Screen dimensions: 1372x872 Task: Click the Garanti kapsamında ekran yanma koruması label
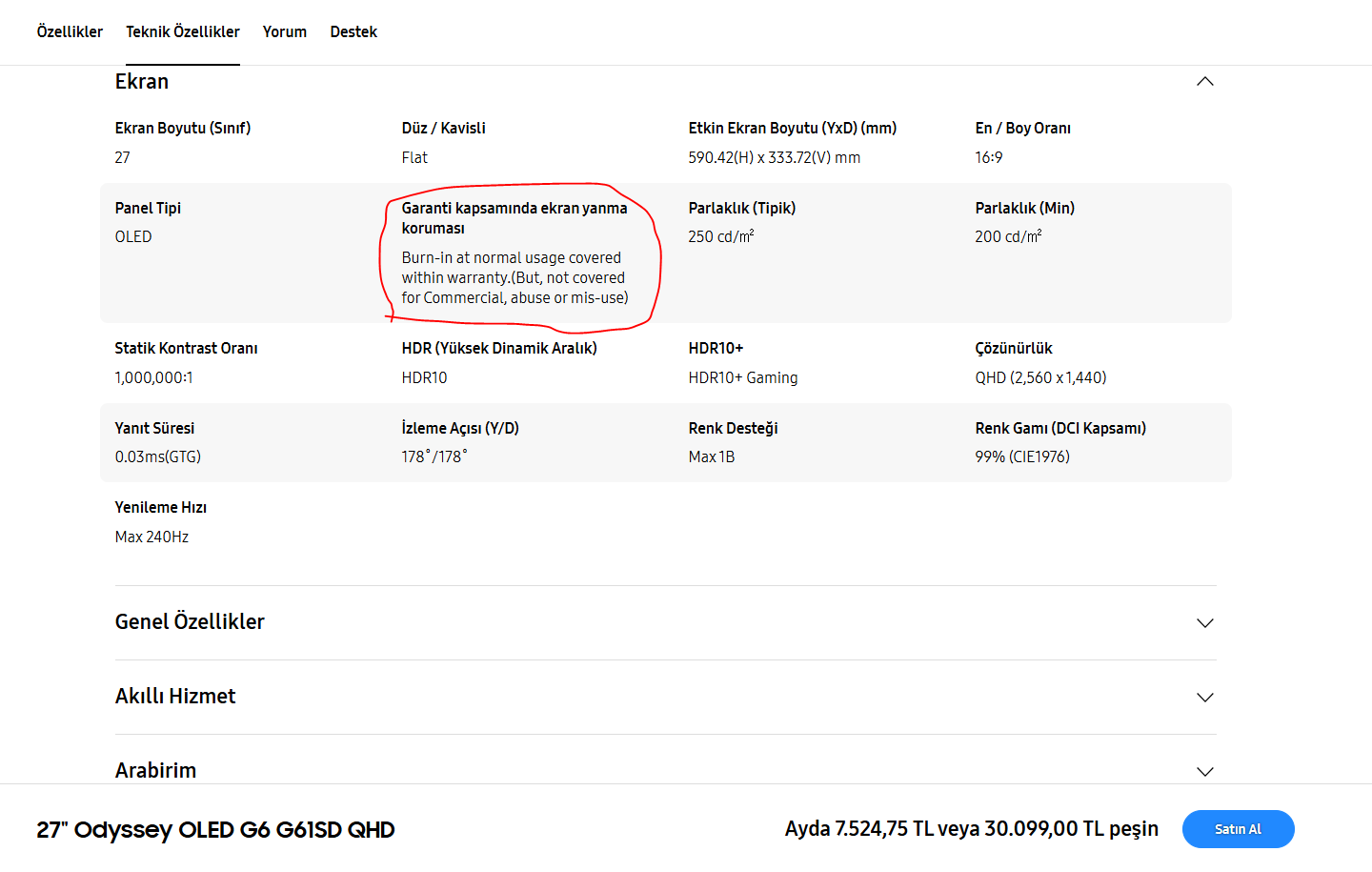coord(514,218)
